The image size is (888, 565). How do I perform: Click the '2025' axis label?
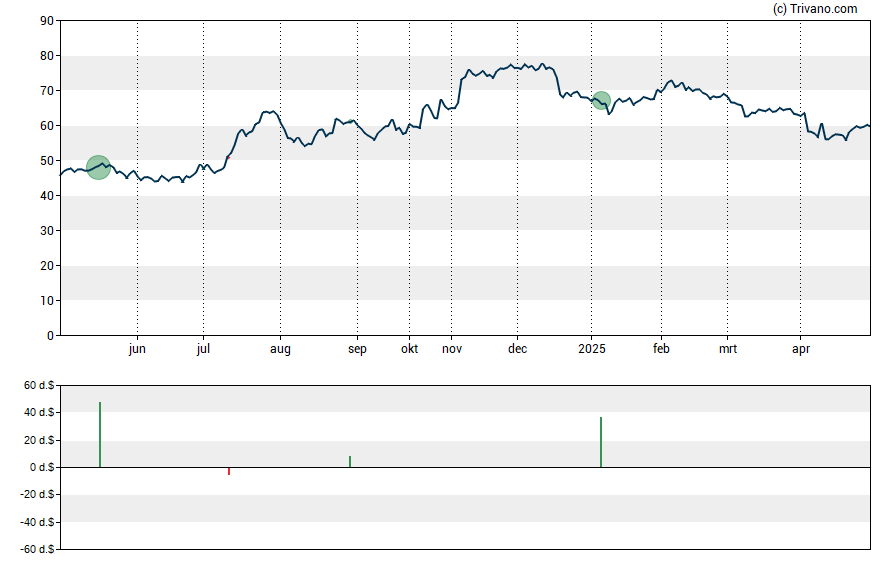592,349
